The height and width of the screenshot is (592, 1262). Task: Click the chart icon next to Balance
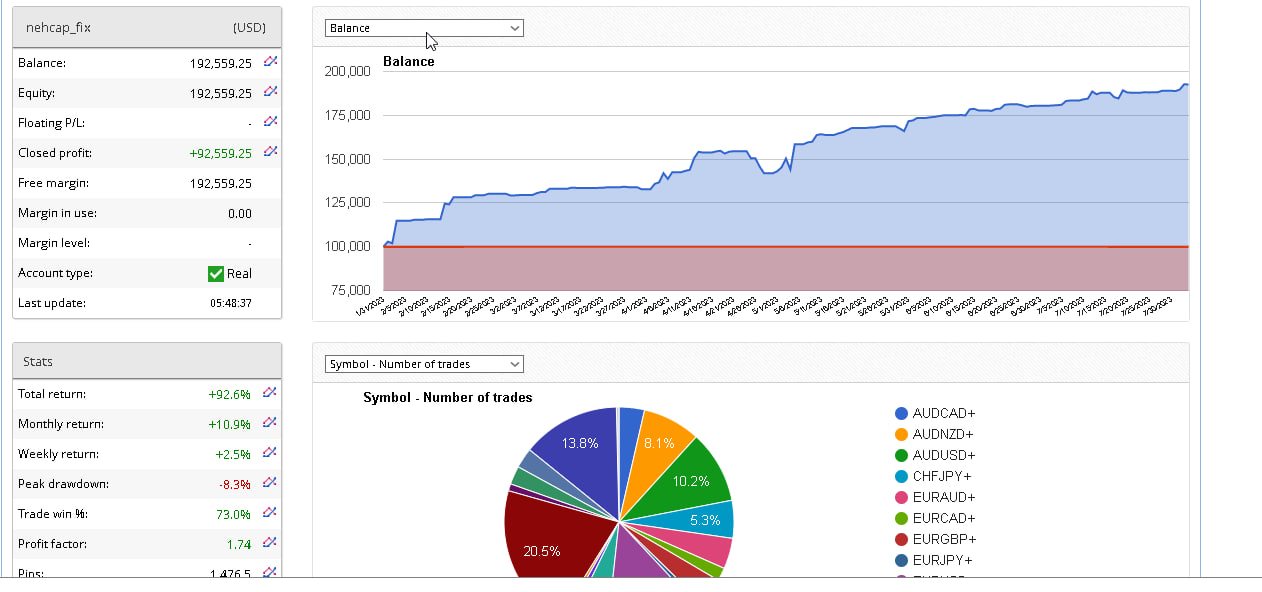pos(270,62)
